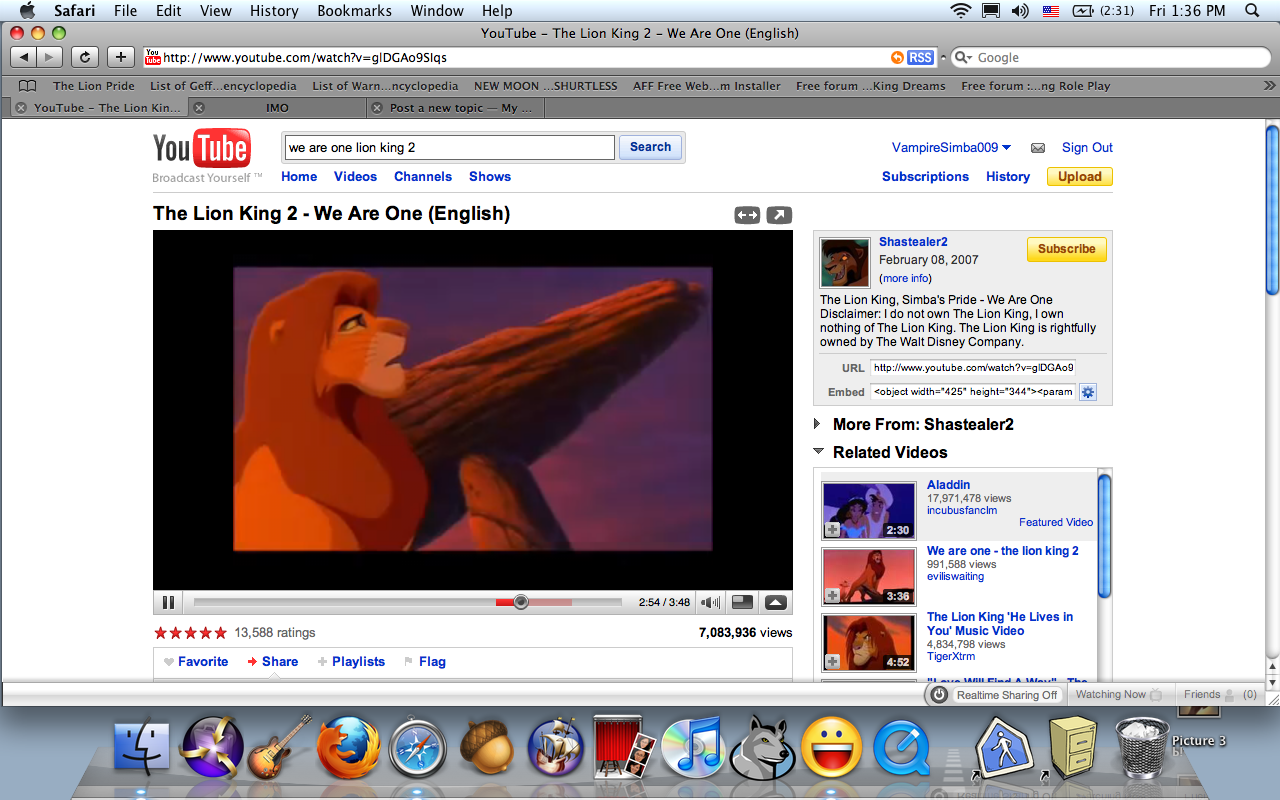The height and width of the screenshot is (800, 1280).
Task: Click the video progress scrubber handle
Action: tap(520, 602)
